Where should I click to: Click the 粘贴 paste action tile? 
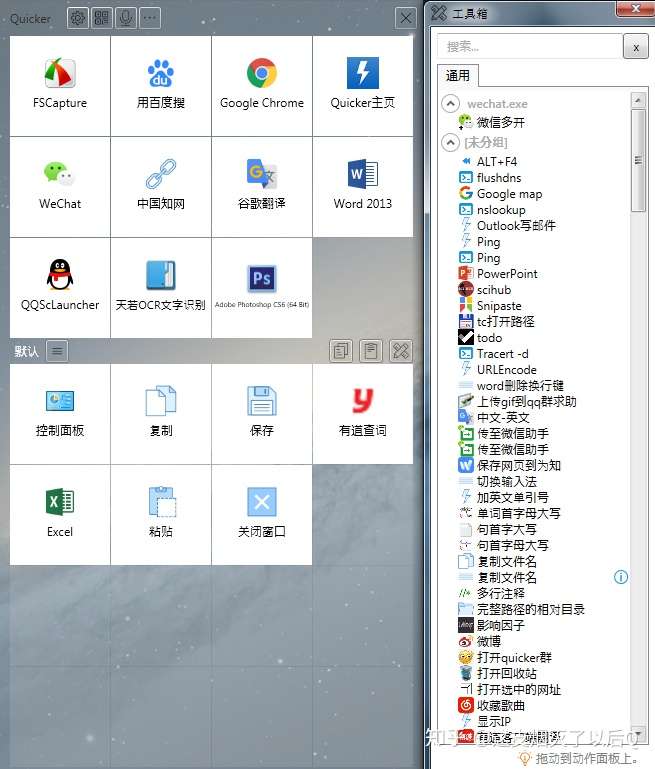pyautogui.click(x=161, y=515)
